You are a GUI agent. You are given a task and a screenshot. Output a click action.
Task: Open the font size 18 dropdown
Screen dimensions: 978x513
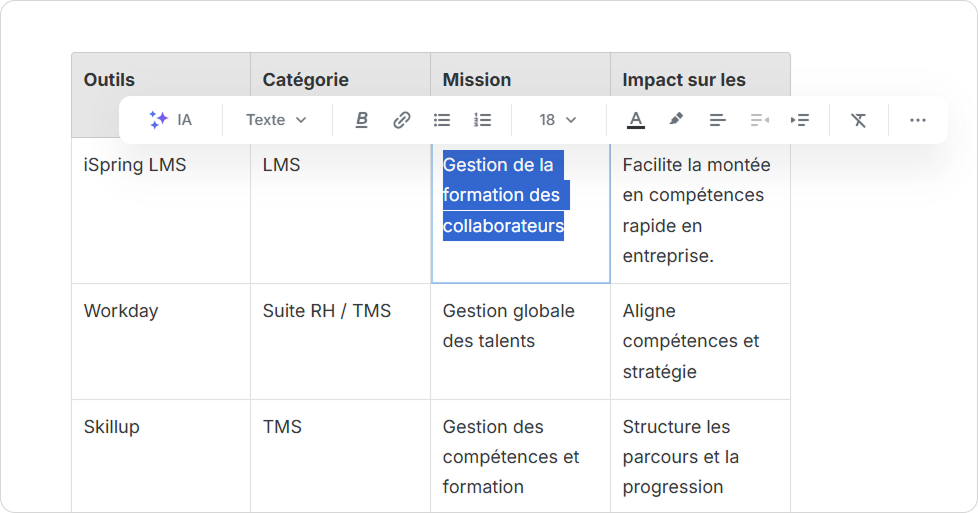coord(558,120)
